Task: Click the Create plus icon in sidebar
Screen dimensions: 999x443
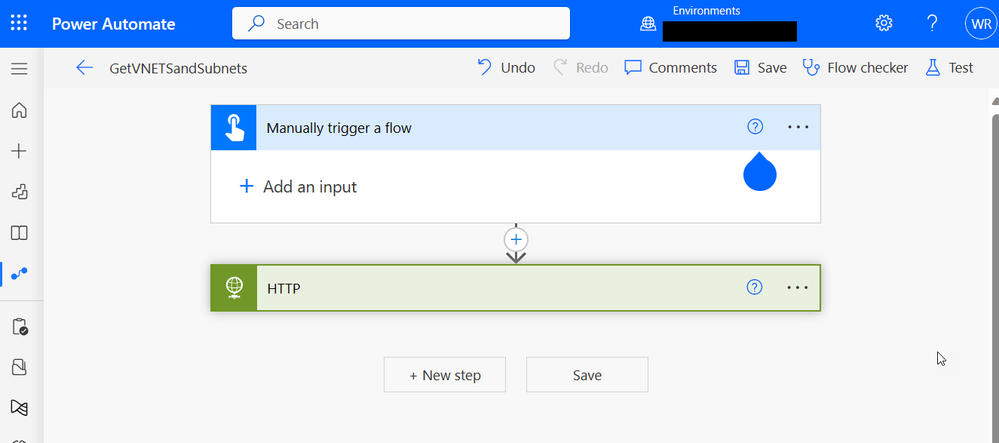Action: (19, 151)
